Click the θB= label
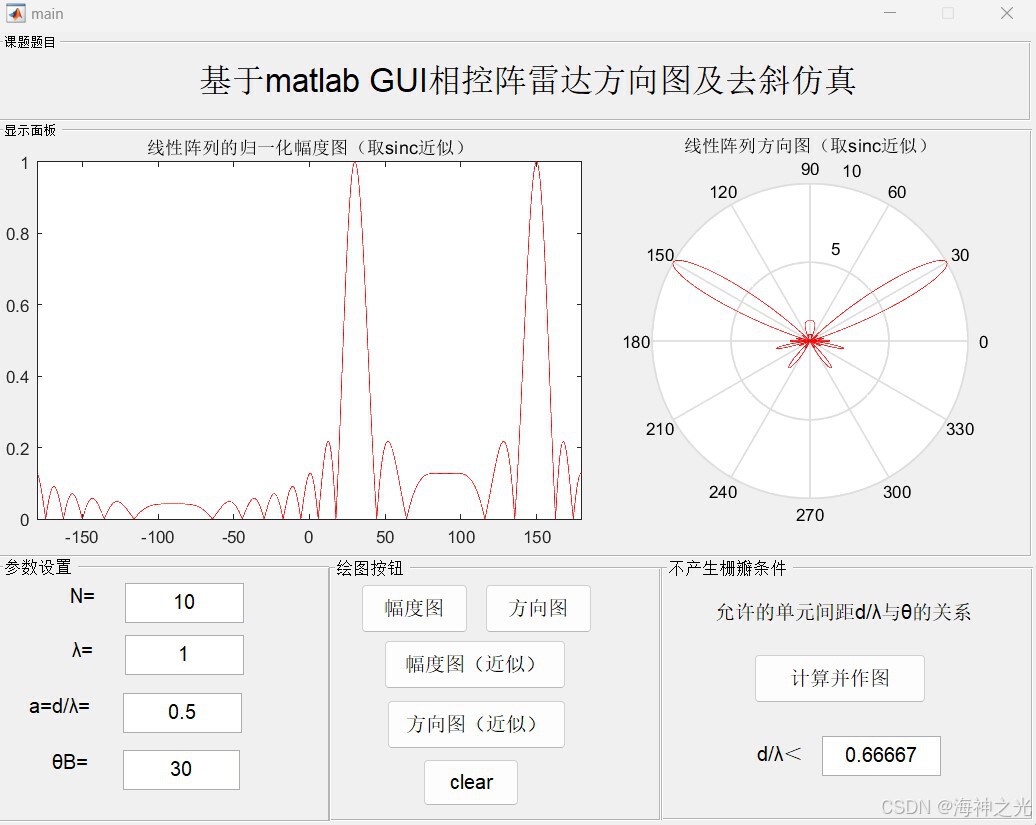The height and width of the screenshot is (825, 1036). click(70, 762)
